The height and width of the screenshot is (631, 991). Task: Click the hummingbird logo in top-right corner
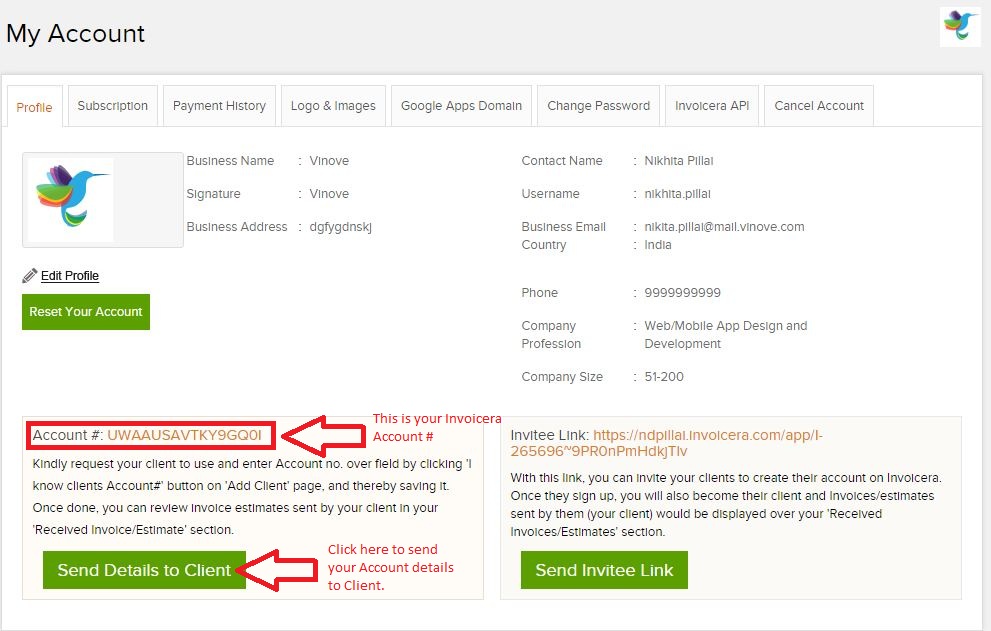click(x=959, y=27)
